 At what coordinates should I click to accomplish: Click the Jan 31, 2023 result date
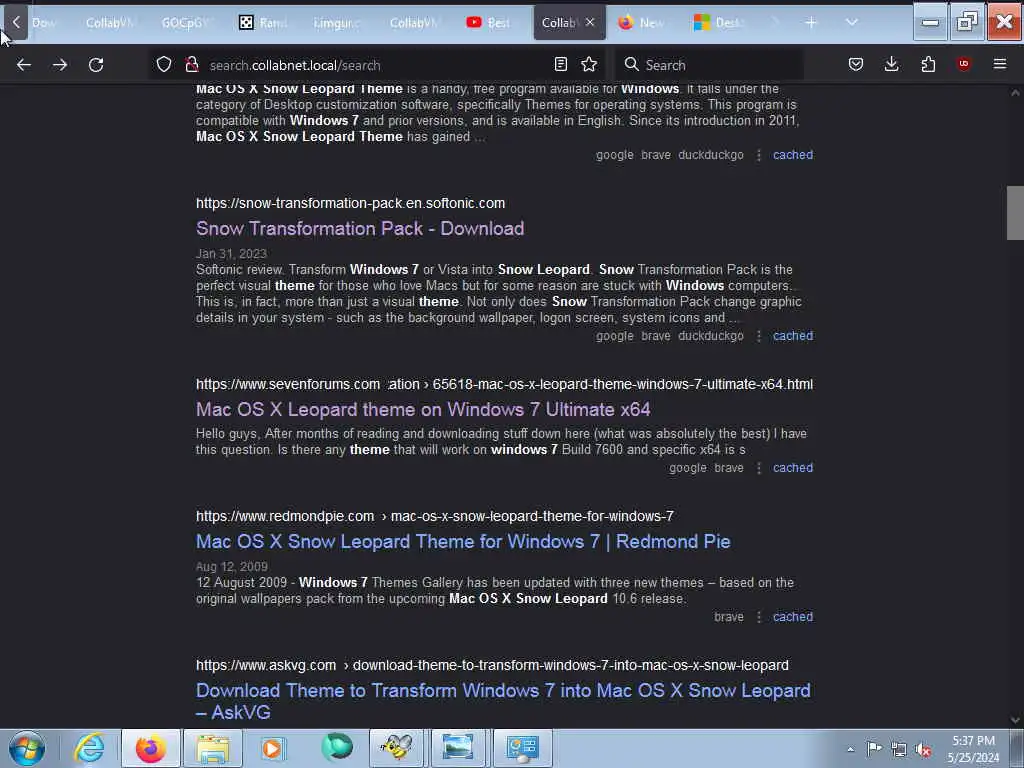(231, 253)
